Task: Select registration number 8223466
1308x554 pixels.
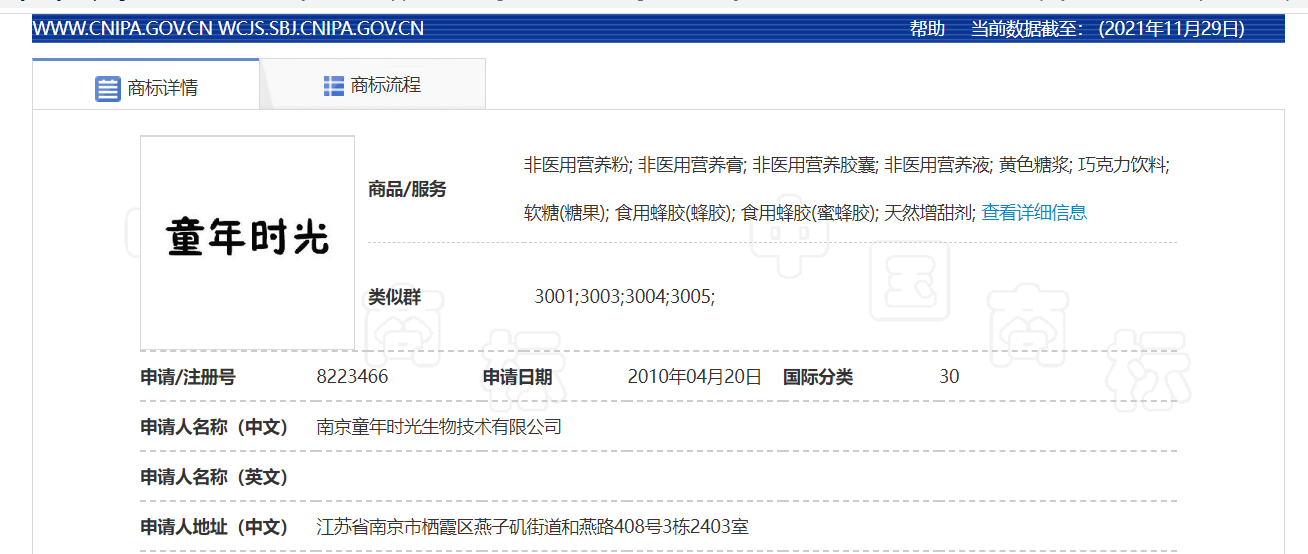Action: pos(352,377)
